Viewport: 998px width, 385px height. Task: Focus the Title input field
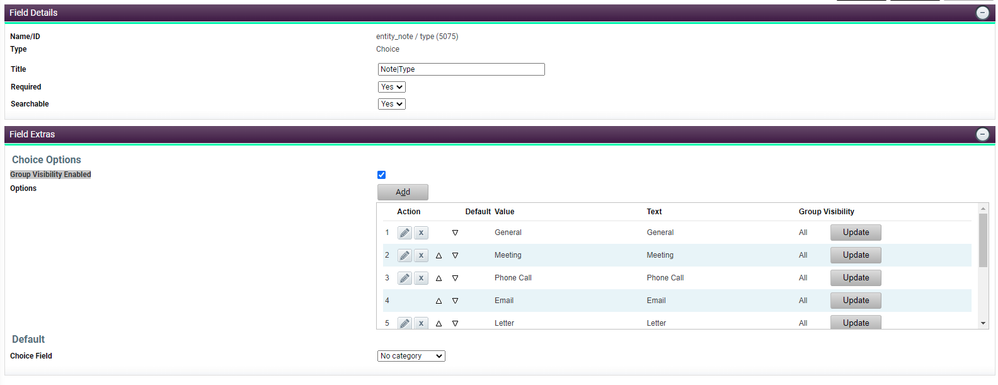pos(461,69)
